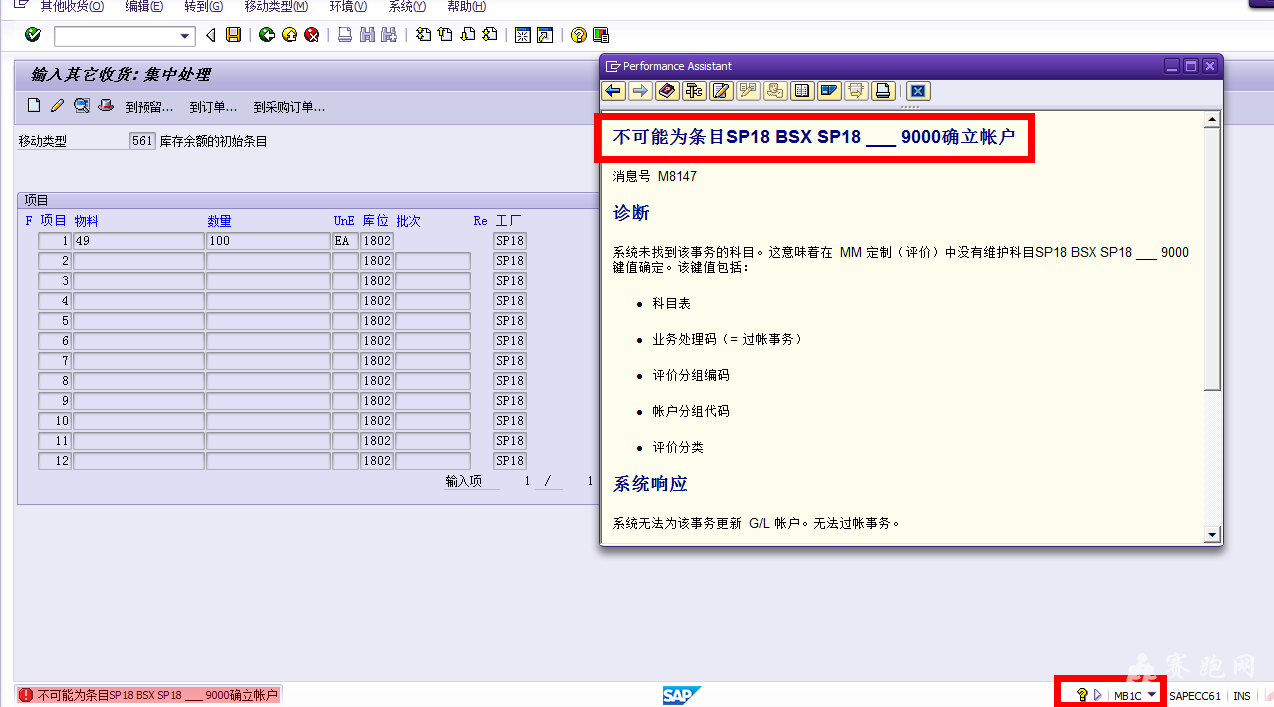Click plant field SP18 in row 1

click(510, 241)
